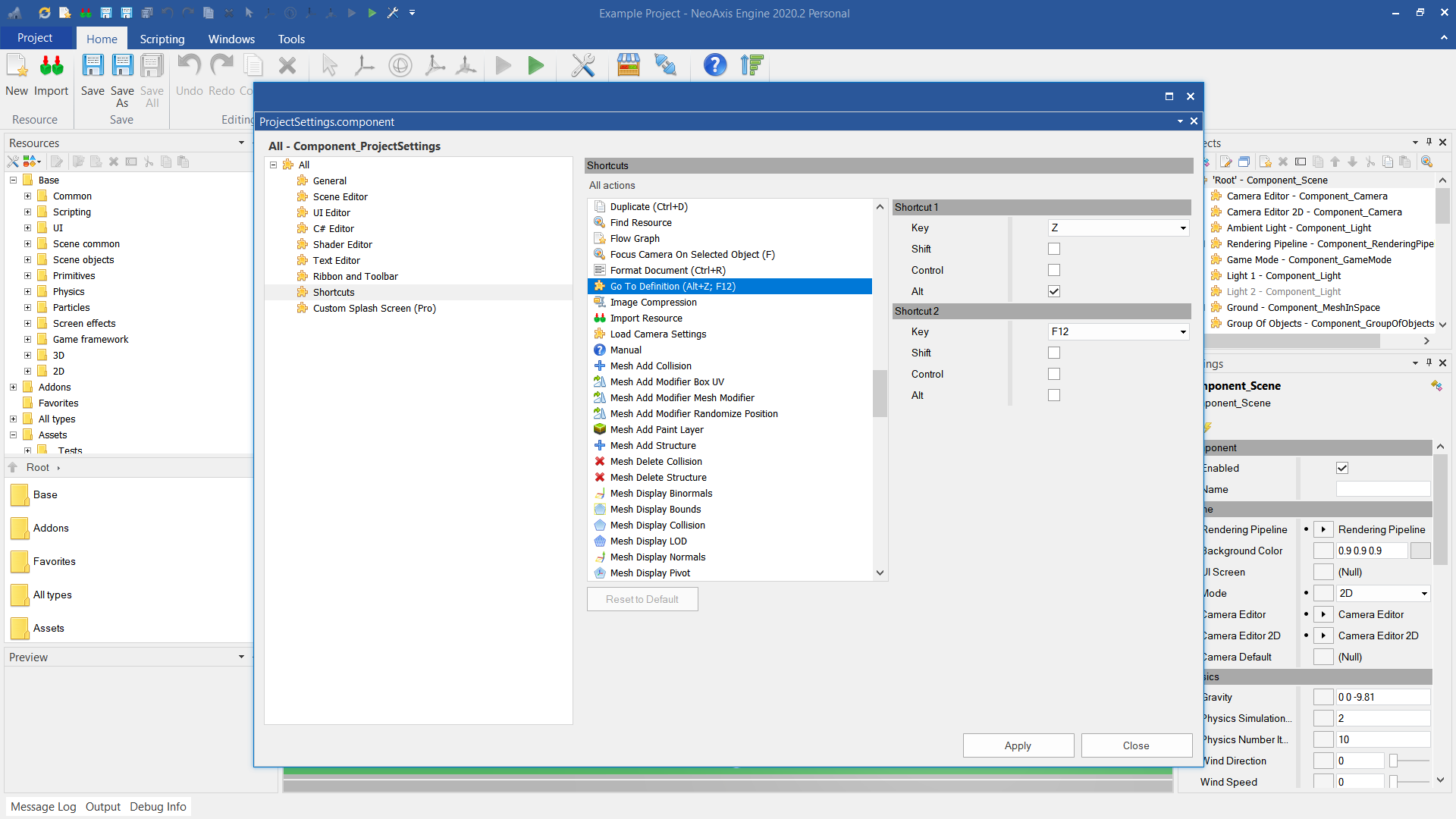The height and width of the screenshot is (819, 1456).
Task: Enable the Shift checkbox under Shortcut 2
Action: coord(1054,353)
